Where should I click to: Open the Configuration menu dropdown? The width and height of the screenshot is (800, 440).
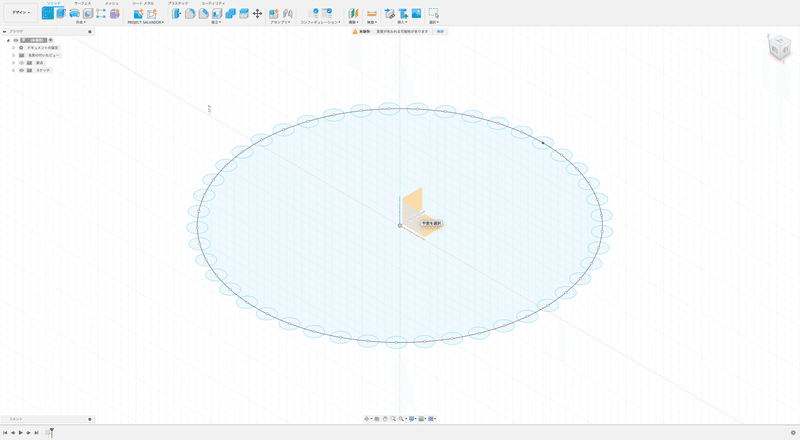320,22
